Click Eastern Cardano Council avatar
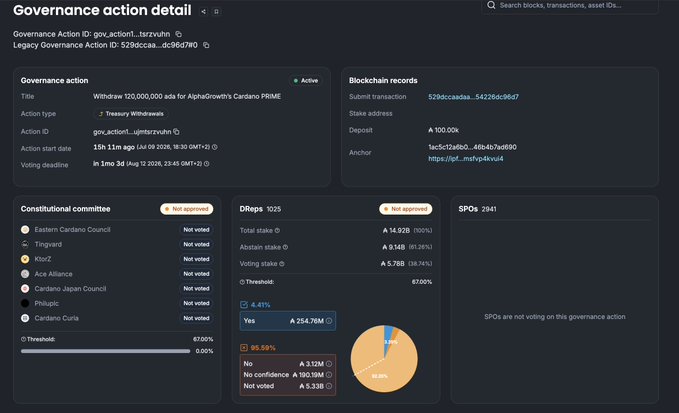This screenshot has width=679, height=413. (25, 229)
